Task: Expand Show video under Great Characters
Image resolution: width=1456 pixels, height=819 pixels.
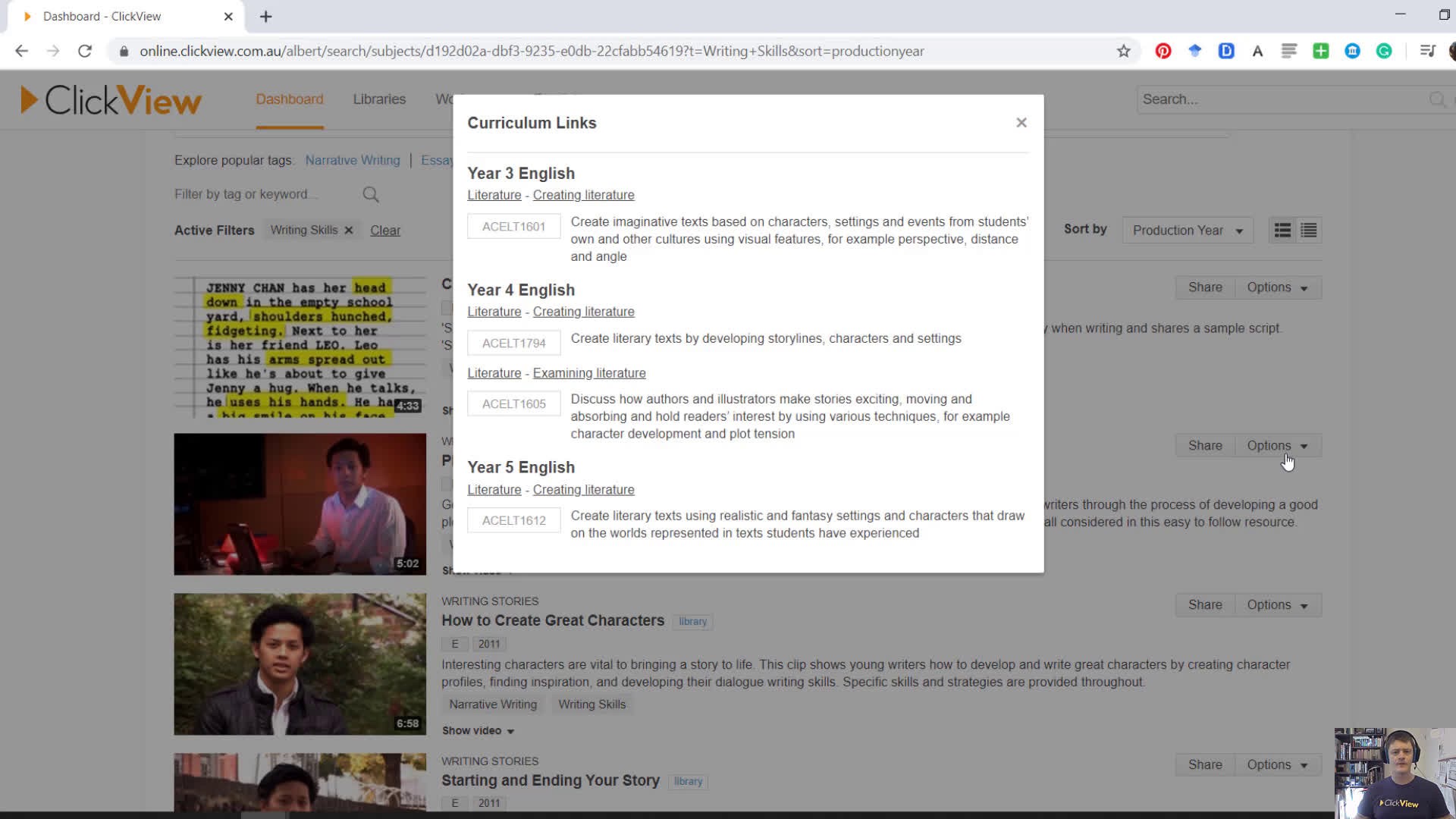Action: pos(478,731)
